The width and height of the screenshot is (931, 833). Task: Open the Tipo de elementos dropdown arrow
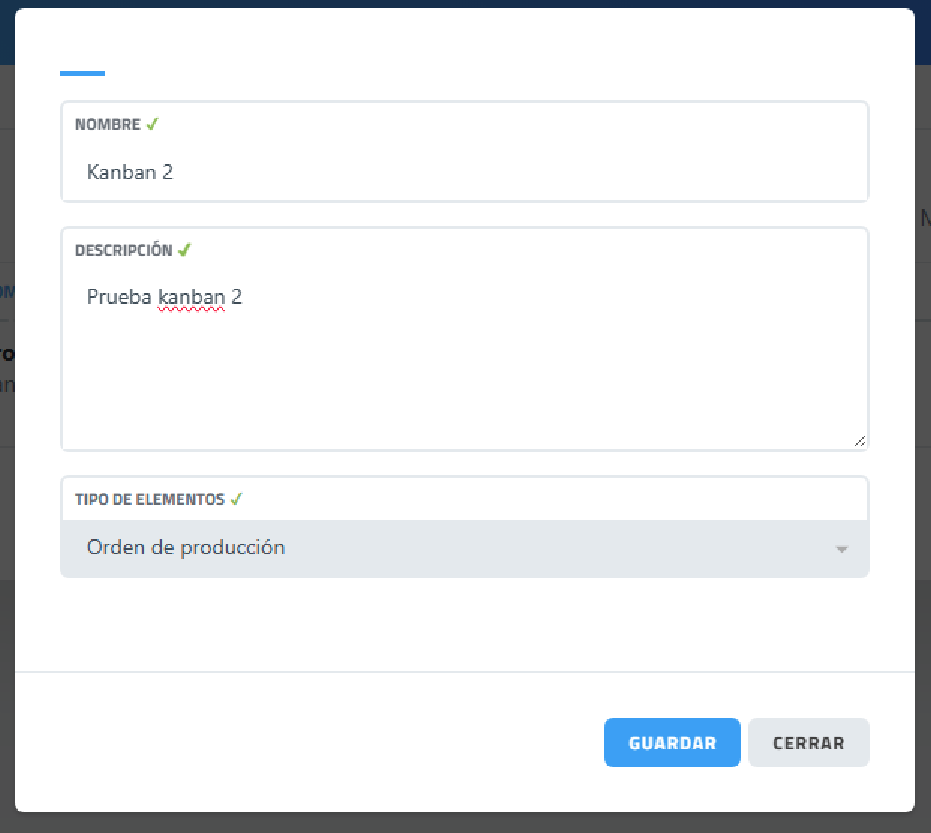click(x=842, y=549)
